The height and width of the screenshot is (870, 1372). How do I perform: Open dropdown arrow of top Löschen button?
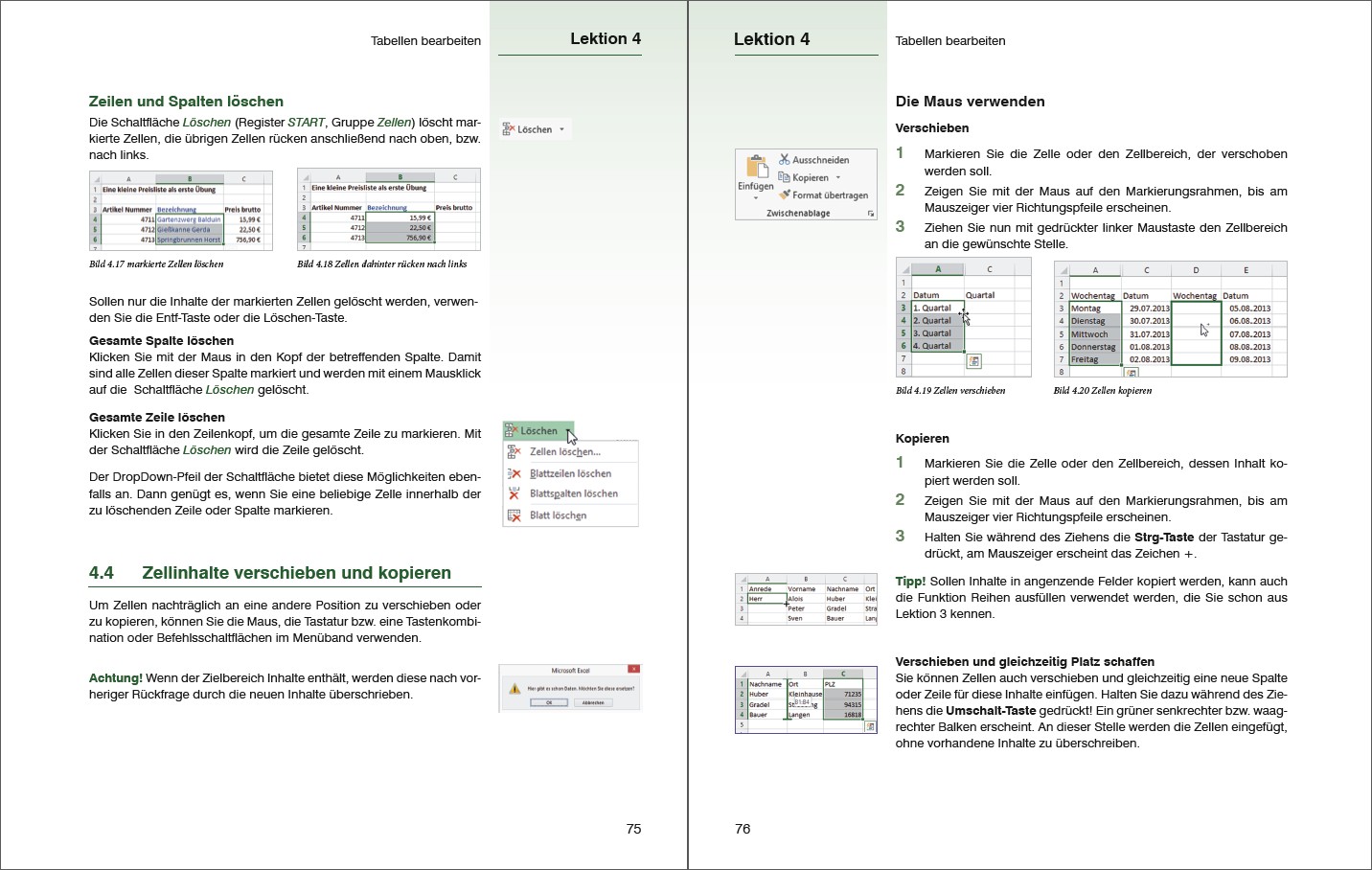pos(561,129)
